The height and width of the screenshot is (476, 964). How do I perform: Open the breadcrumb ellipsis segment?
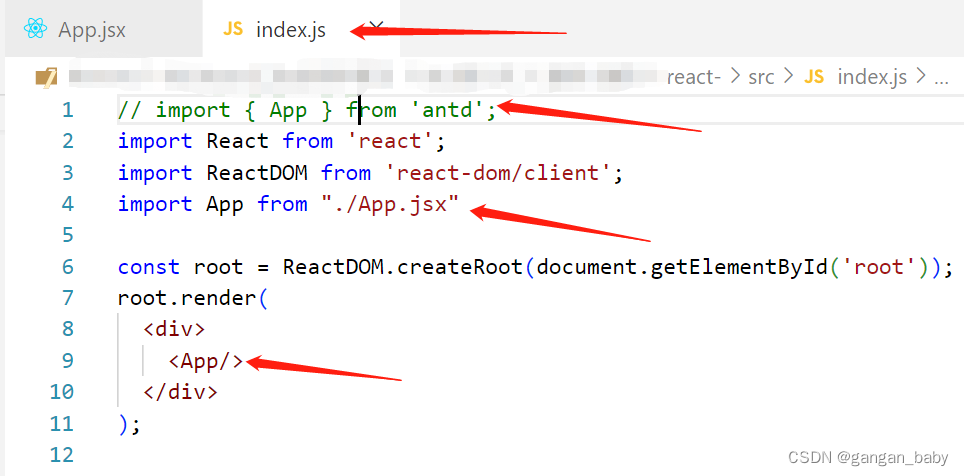point(941,78)
